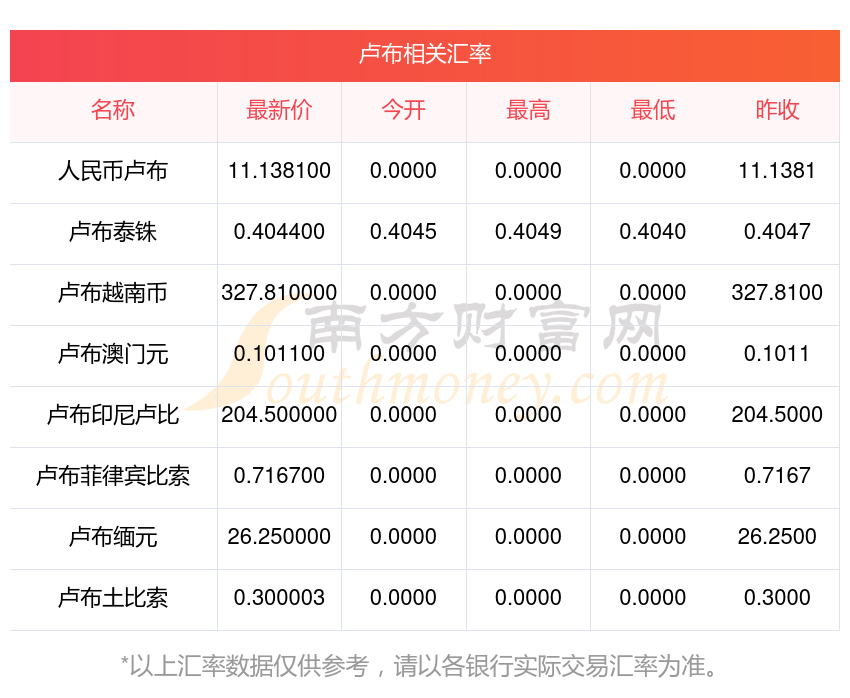Image resolution: width=850 pixels, height=698 pixels.
Task: Click the 最高 column header
Action: (528, 110)
